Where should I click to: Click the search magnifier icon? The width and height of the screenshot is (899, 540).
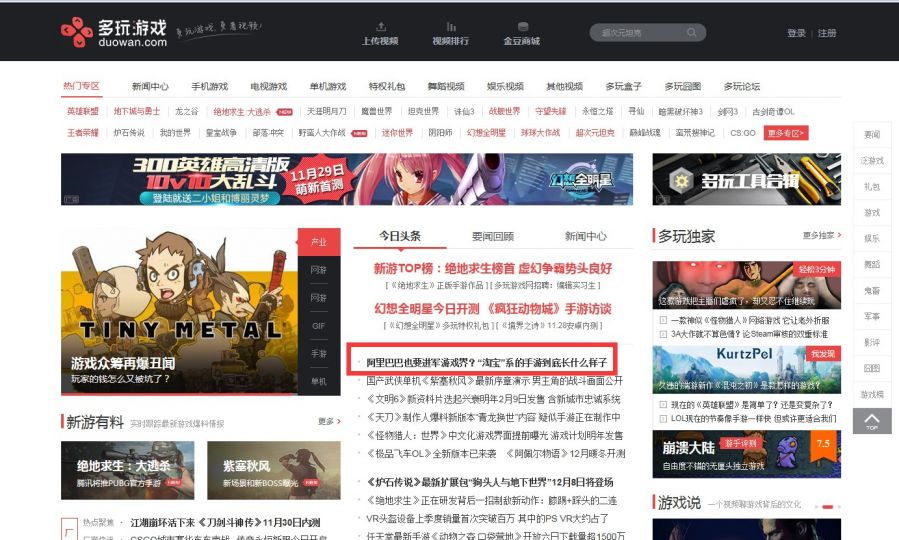[x=691, y=33]
